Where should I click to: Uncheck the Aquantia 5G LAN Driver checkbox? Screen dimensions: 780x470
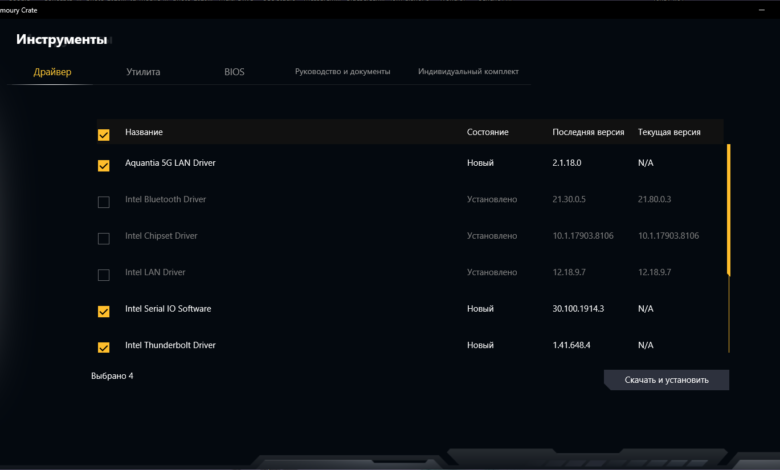pyautogui.click(x=103, y=166)
